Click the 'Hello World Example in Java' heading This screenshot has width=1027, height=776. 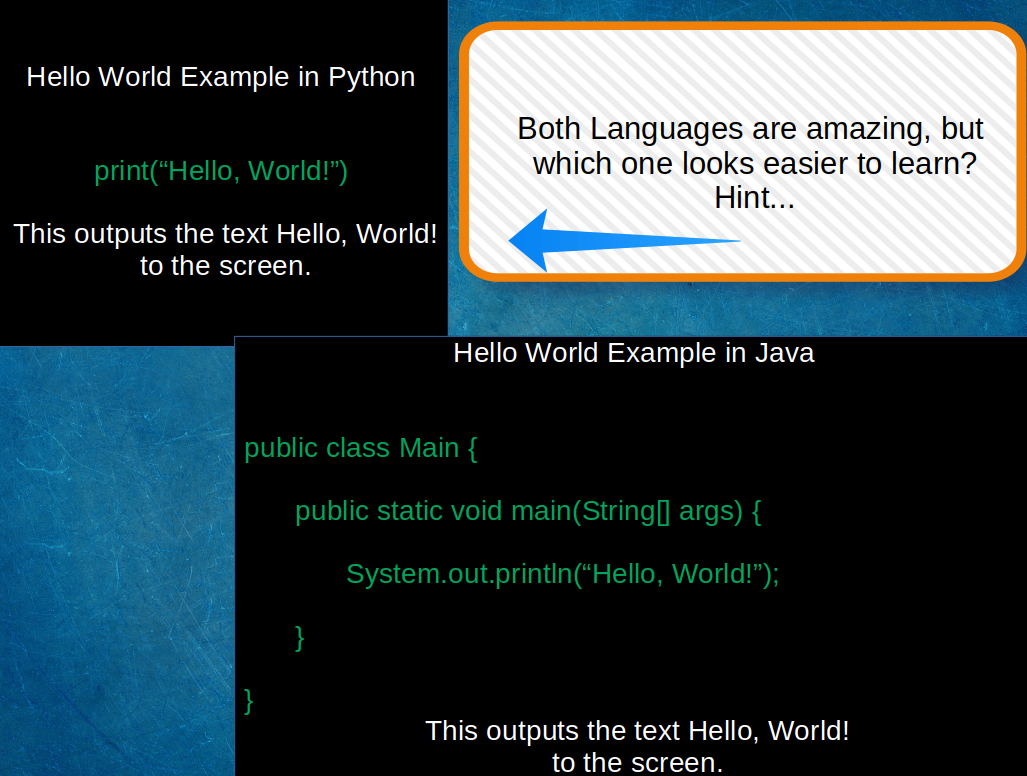[x=634, y=353]
